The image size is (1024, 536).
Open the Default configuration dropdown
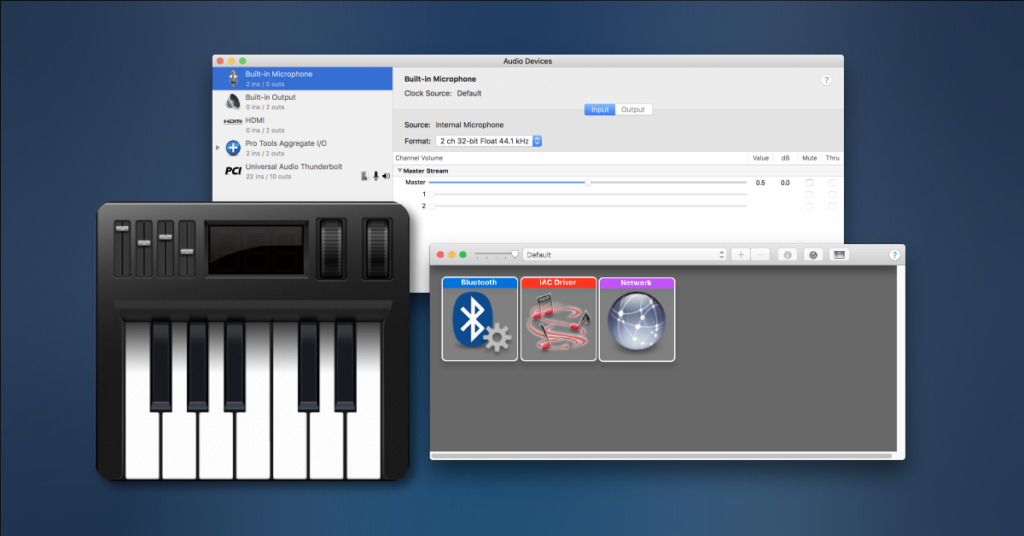[625, 255]
